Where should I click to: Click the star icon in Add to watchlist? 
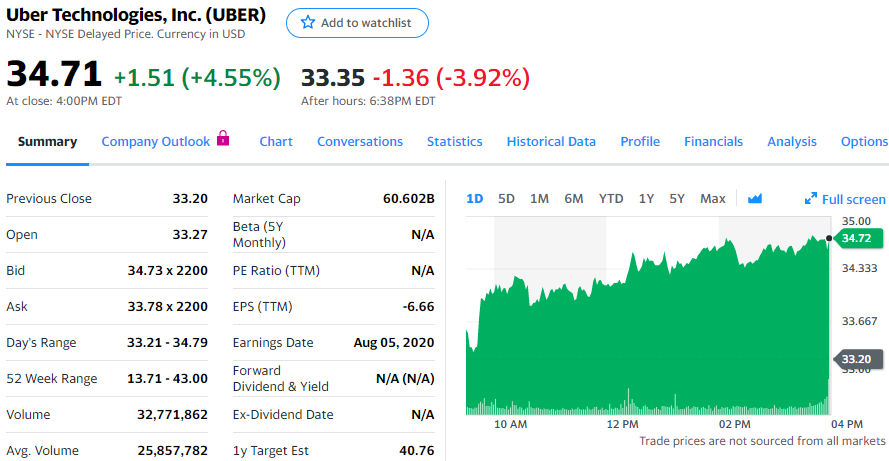pos(308,23)
